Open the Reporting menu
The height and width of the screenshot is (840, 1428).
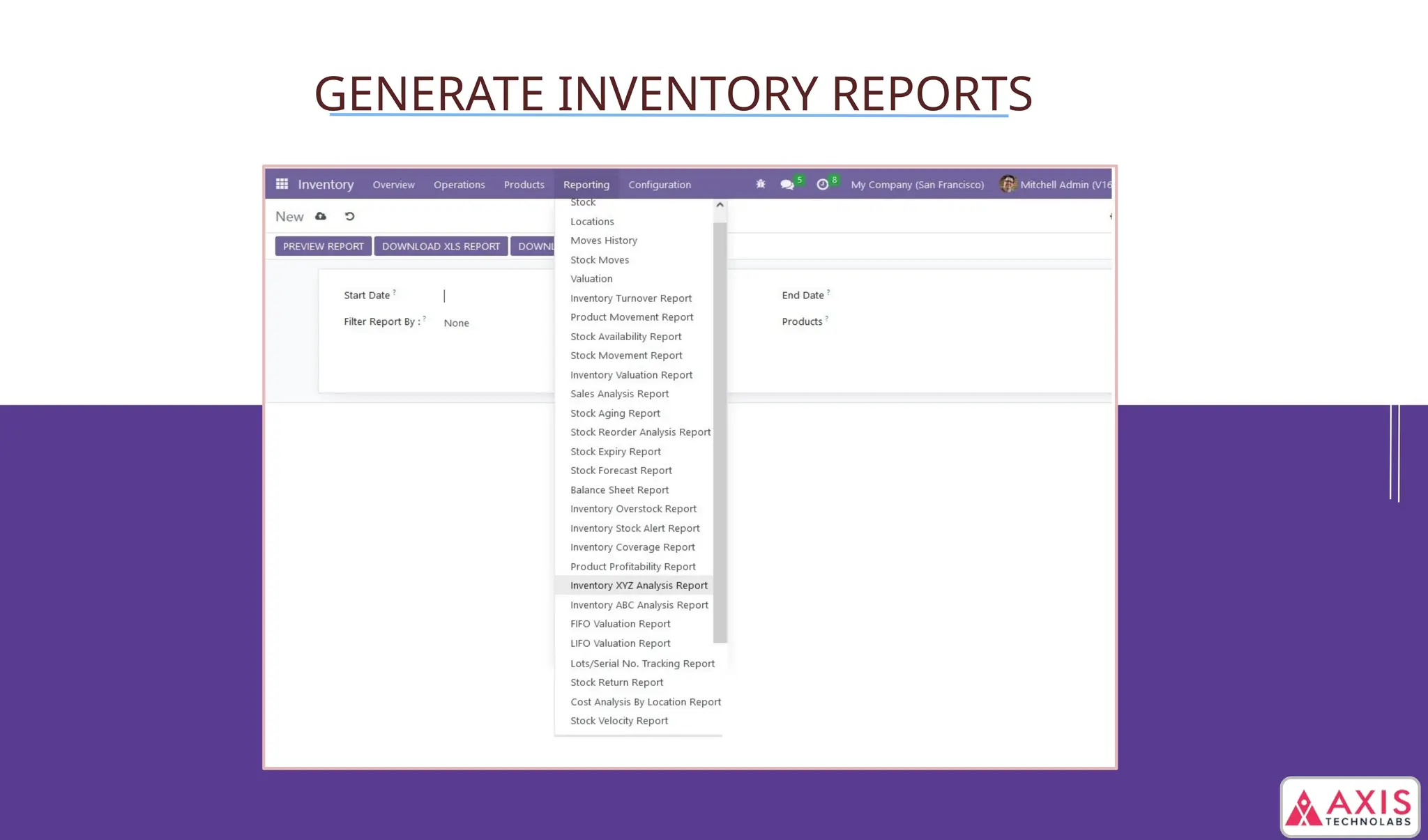pyautogui.click(x=586, y=185)
